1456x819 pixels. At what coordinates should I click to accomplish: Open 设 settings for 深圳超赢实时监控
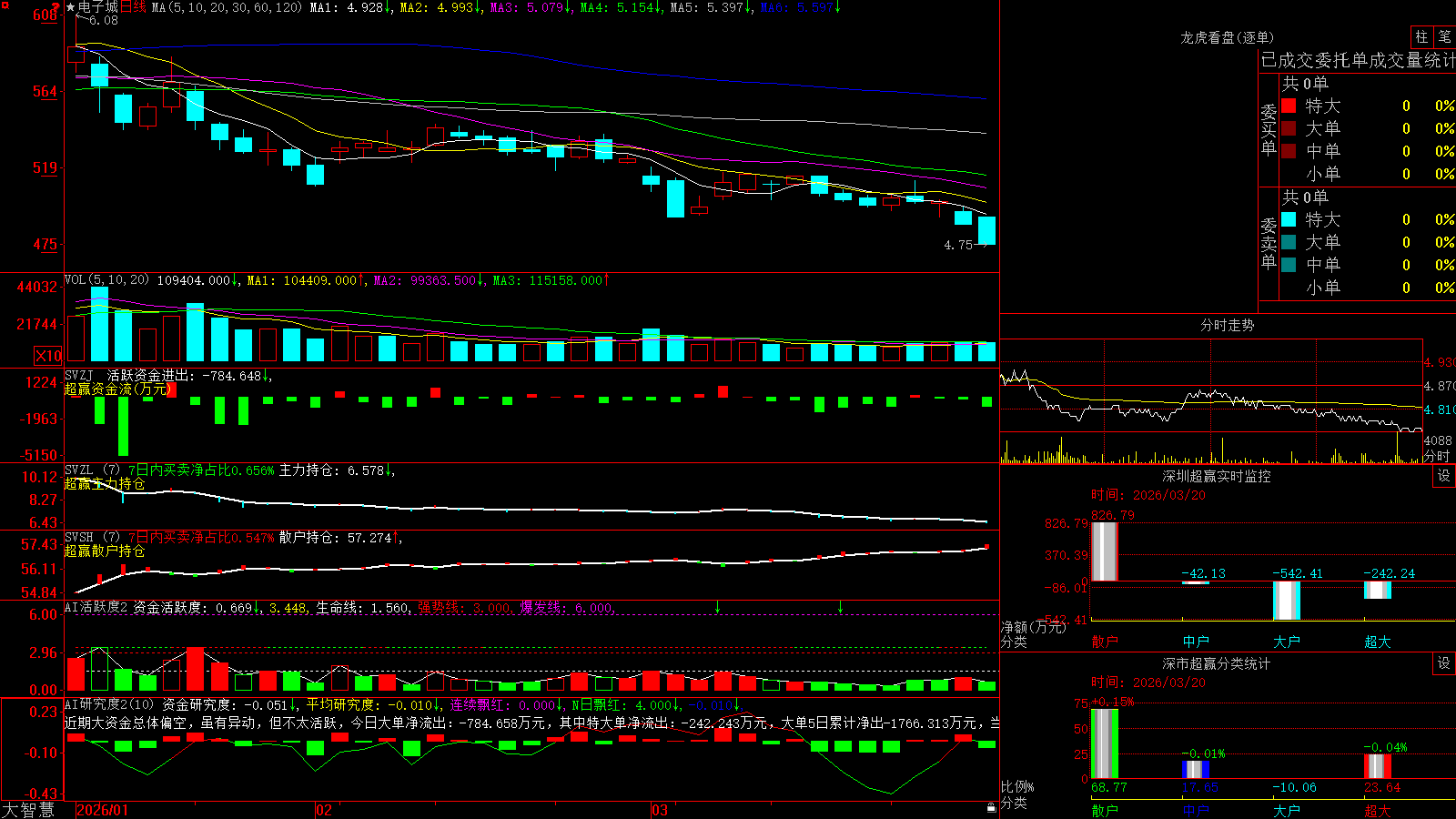pos(1444,476)
